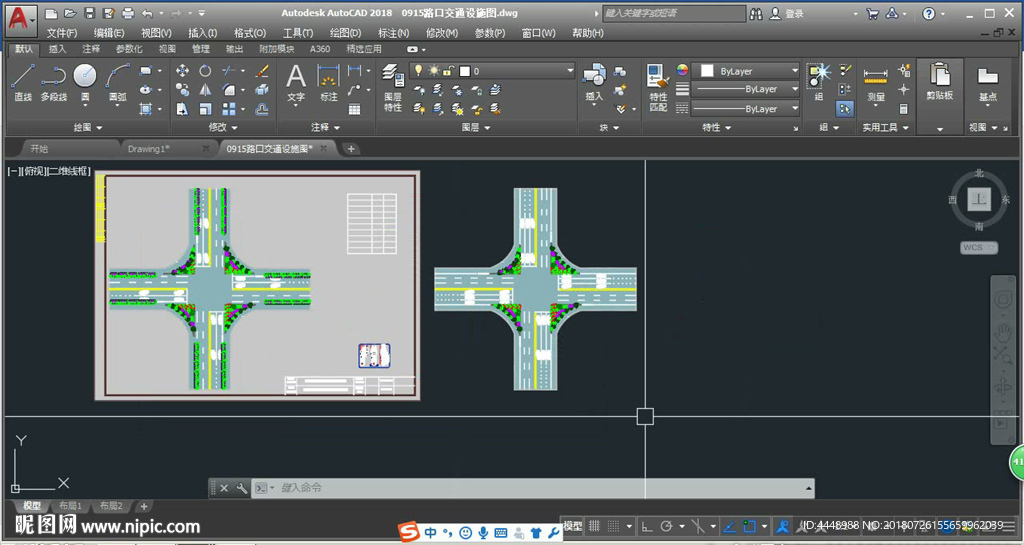Viewport: 1024px width, 545px height.
Task: Open the lineweight ByLayer dropdown
Action: tap(745, 89)
